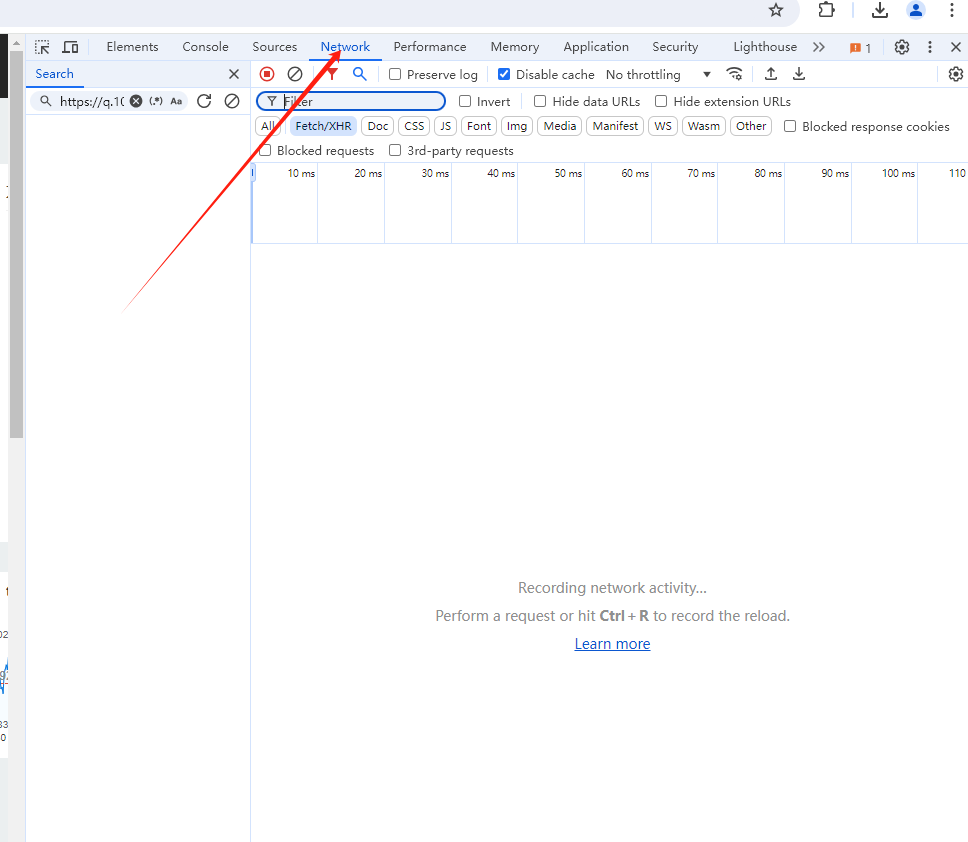The image size is (968, 842).
Task: Close the Search drawer panel
Action: click(234, 74)
